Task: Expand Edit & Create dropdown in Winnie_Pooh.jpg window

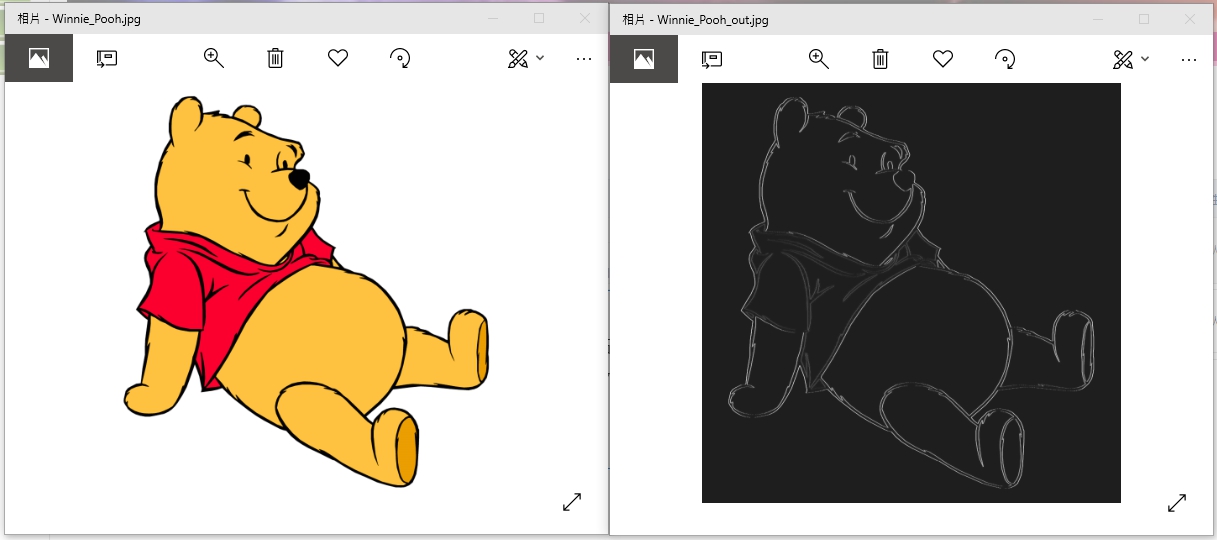Action: (x=540, y=58)
